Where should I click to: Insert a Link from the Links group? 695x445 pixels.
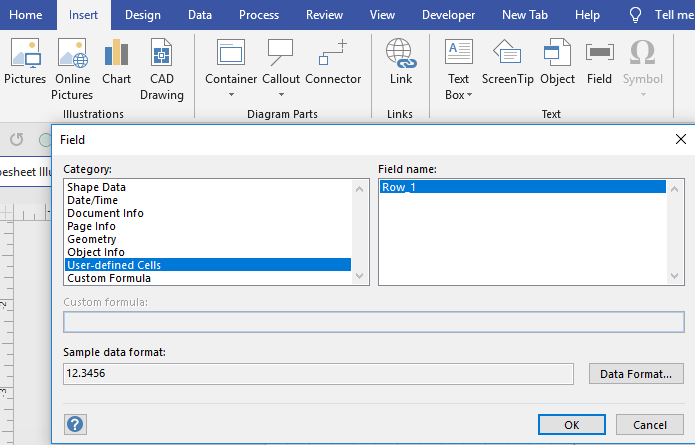pos(400,62)
